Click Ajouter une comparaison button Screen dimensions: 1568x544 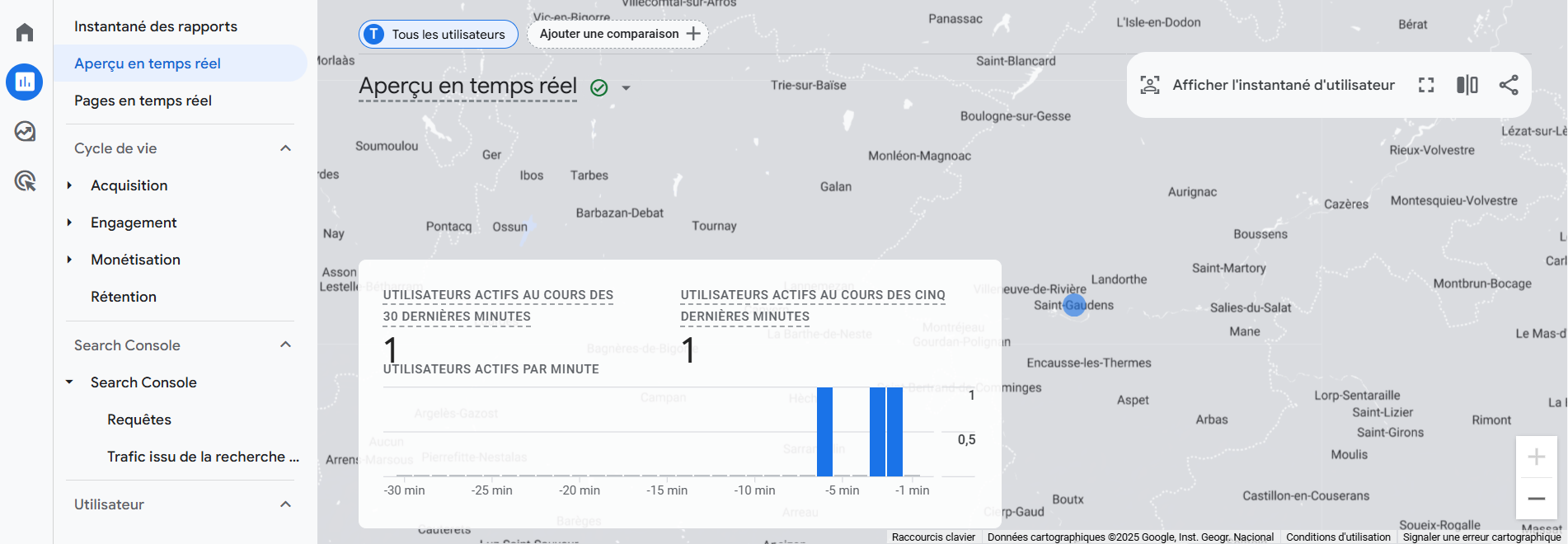(x=618, y=34)
